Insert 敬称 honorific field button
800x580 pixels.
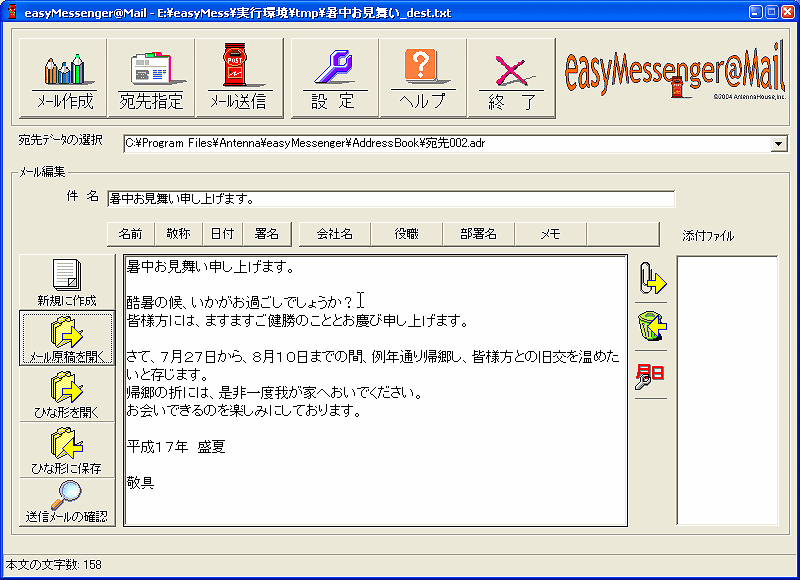click(x=179, y=234)
